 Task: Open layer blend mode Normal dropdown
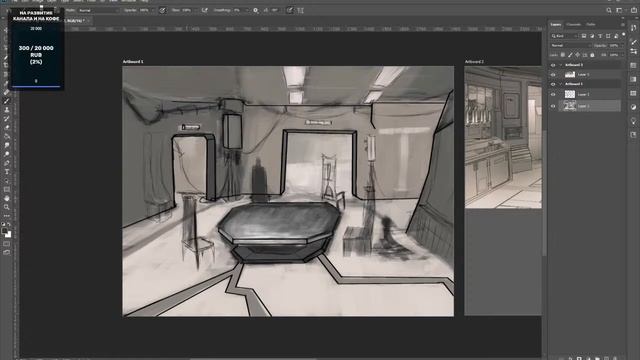click(570, 46)
